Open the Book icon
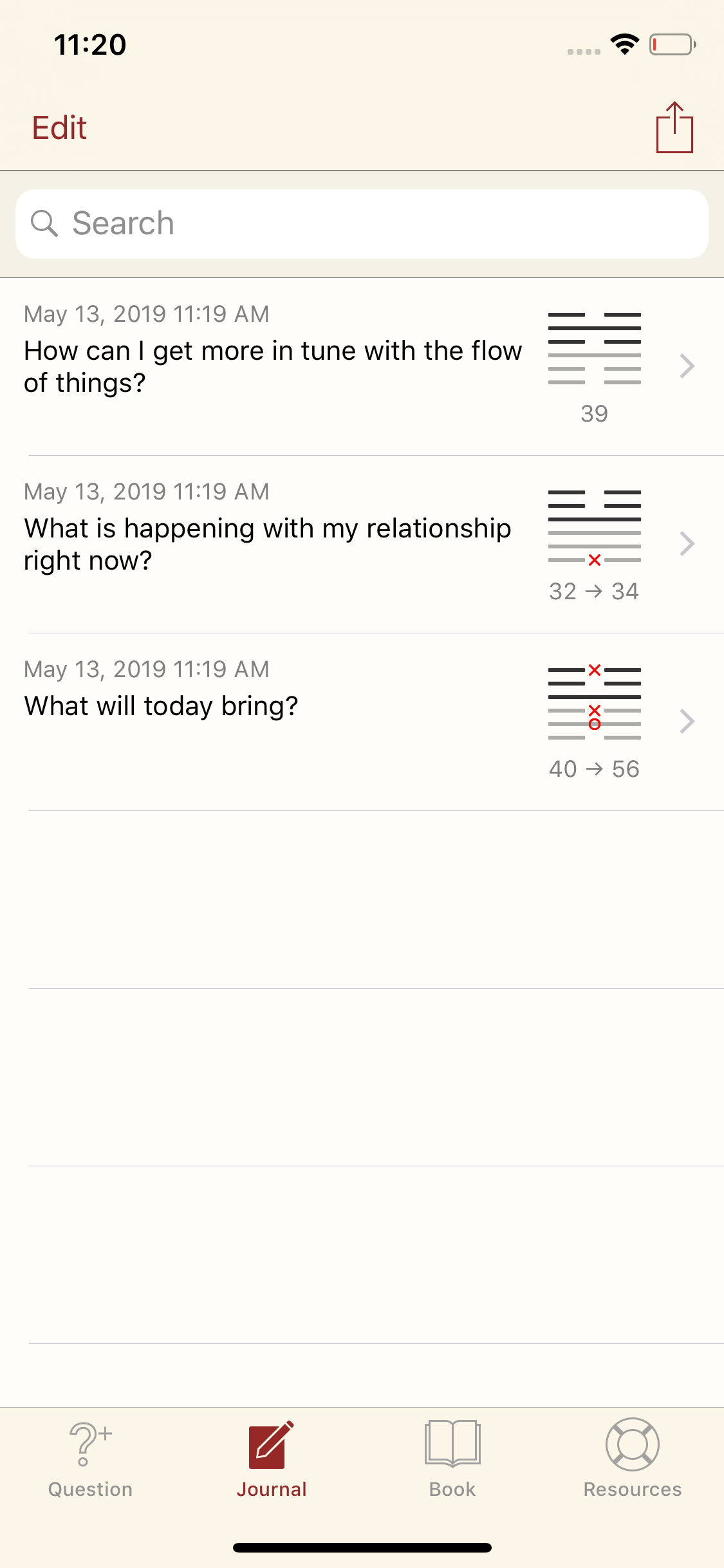The height and width of the screenshot is (1568, 724). [452, 1444]
